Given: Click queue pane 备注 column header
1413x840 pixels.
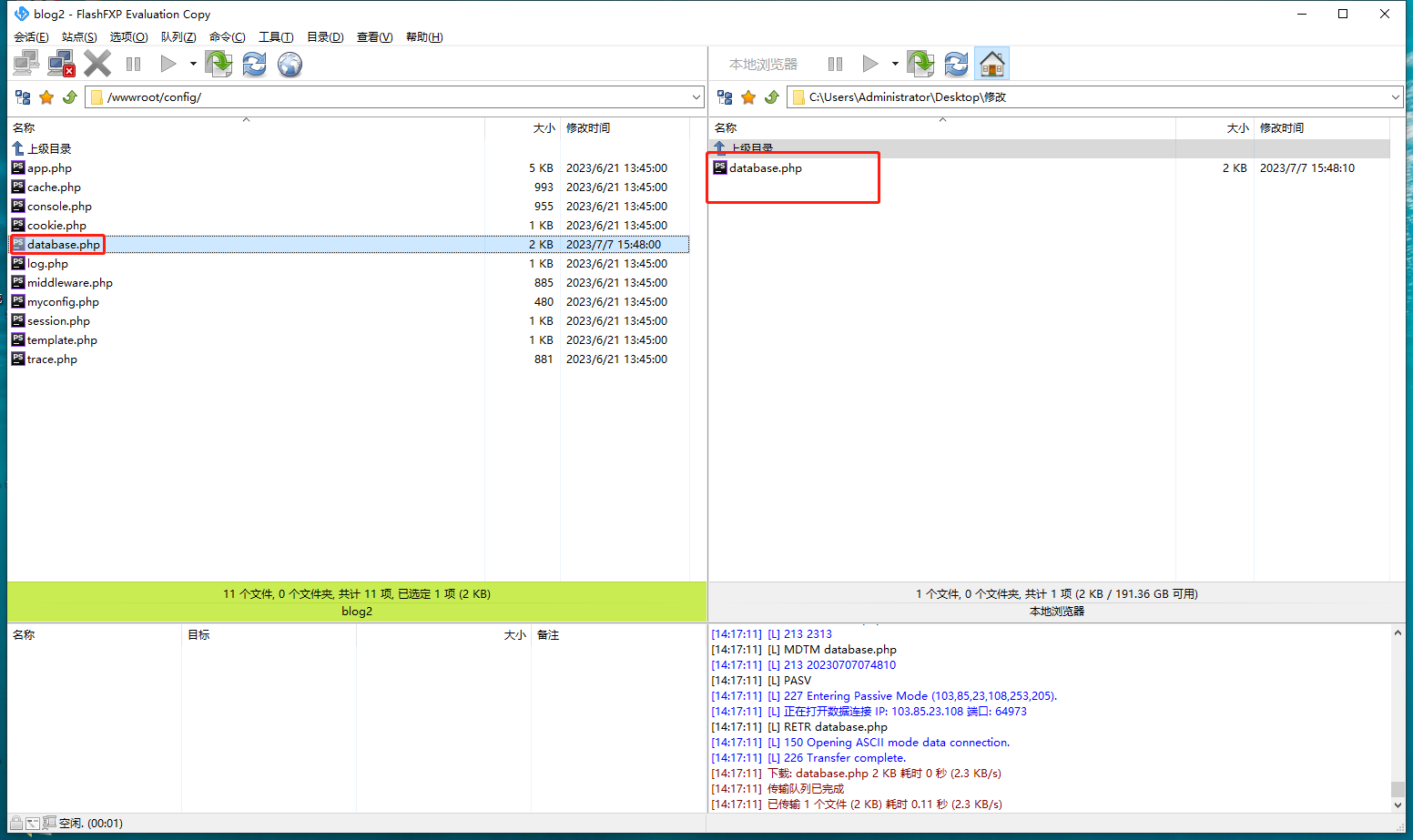Looking at the screenshot, I should pyautogui.click(x=618, y=634).
